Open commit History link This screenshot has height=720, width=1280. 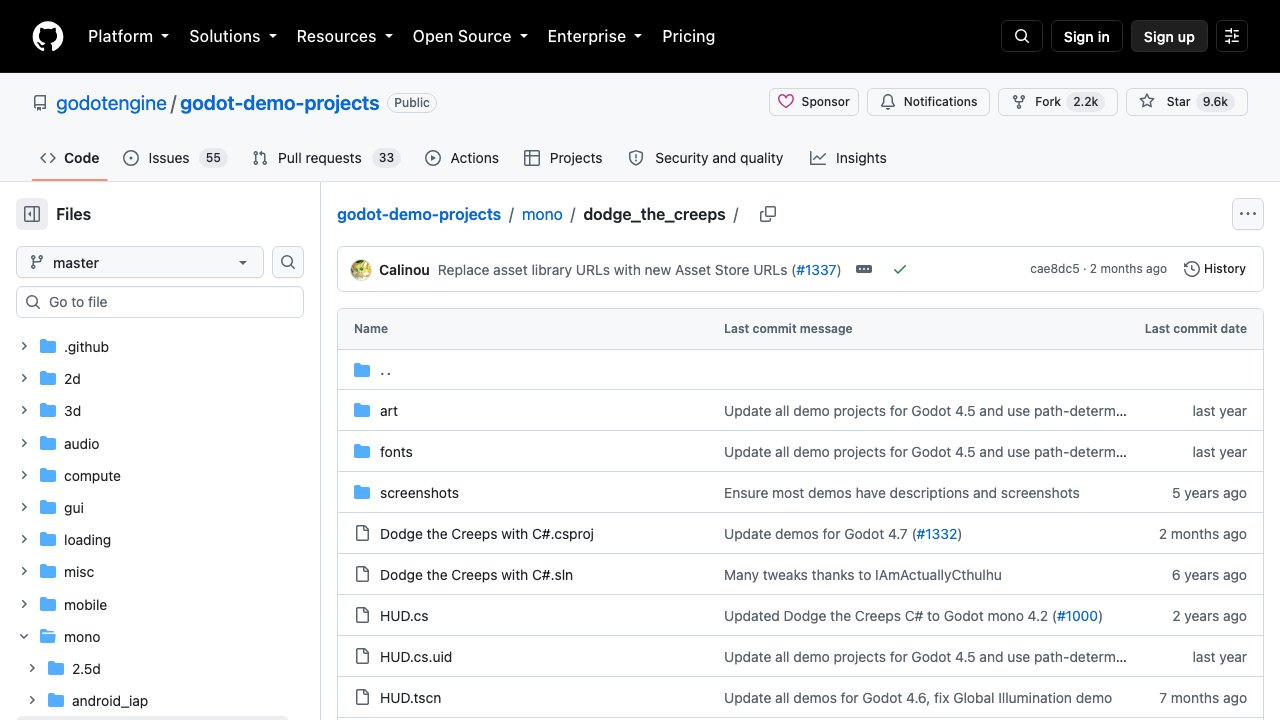(1215, 269)
